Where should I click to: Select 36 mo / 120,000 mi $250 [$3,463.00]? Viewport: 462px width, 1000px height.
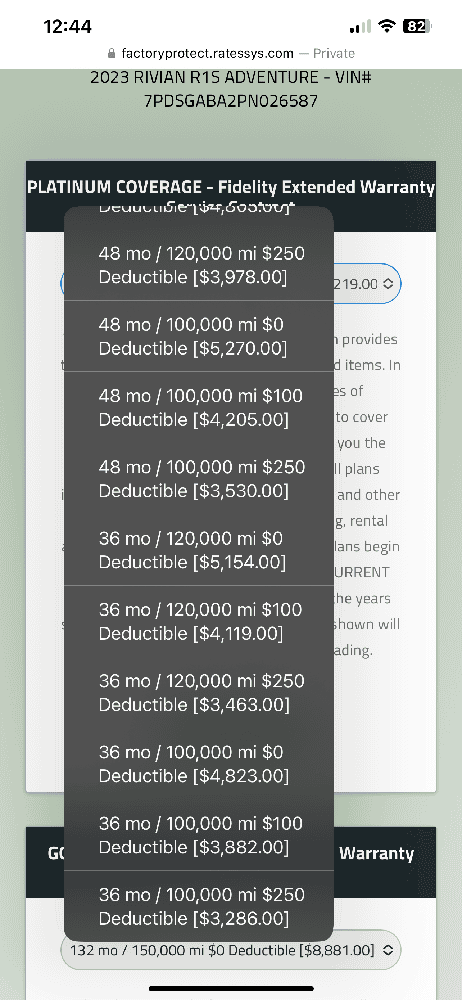(x=199, y=693)
